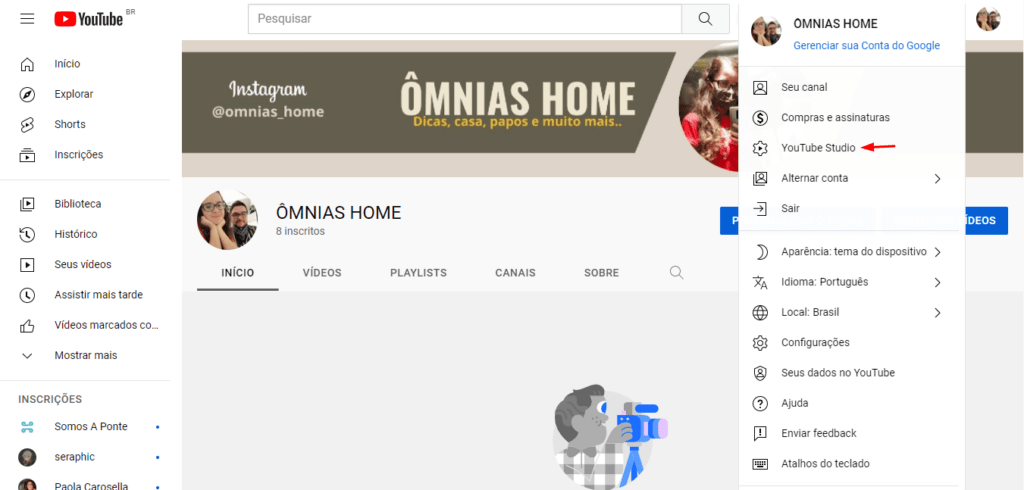Open the Shorts icon in sidebar
1024x490 pixels.
pyautogui.click(x=27, y=124)
